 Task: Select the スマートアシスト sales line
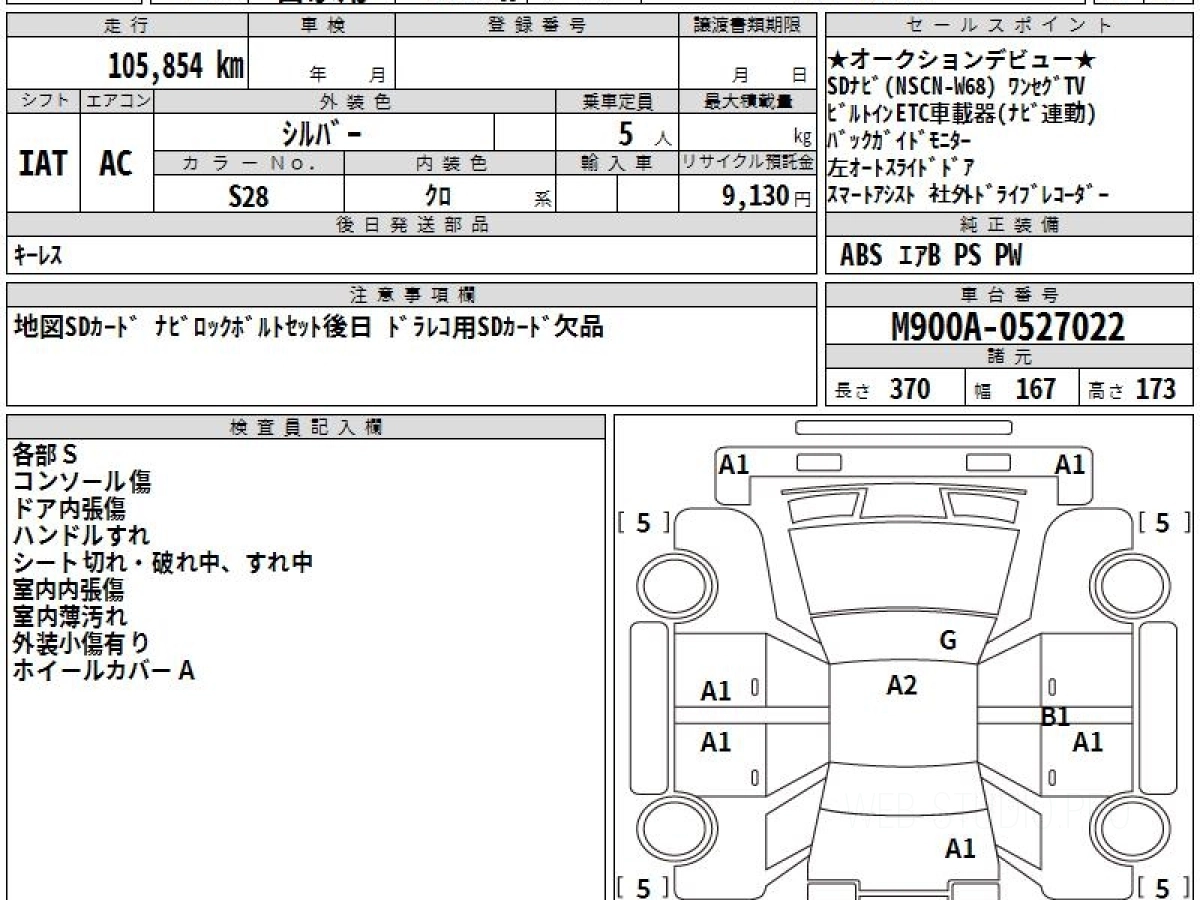point(968,195)
